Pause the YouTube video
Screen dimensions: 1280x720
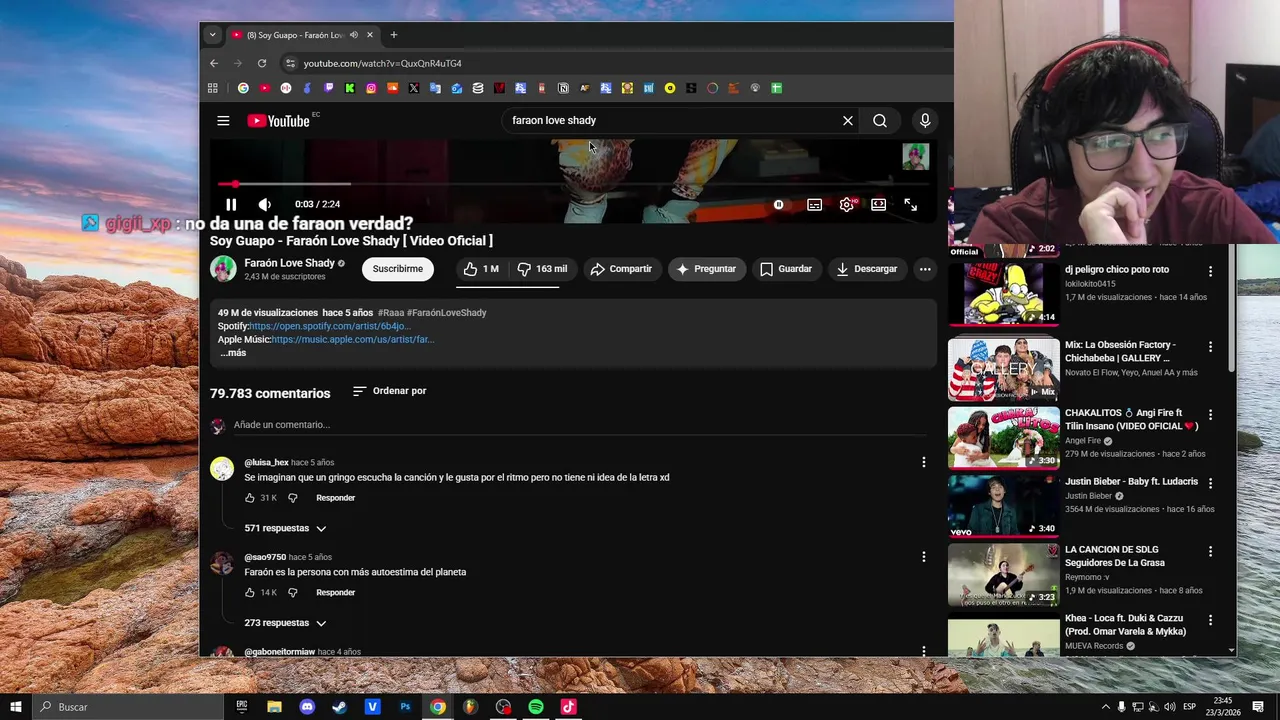pos(231,205)
